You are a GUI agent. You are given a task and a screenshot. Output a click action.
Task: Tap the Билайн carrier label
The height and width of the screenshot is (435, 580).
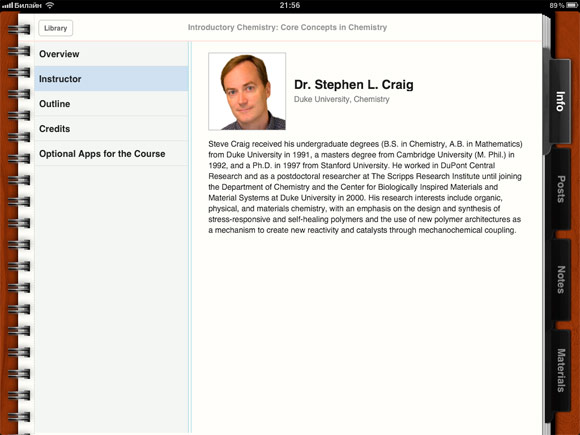coord(28,6)
